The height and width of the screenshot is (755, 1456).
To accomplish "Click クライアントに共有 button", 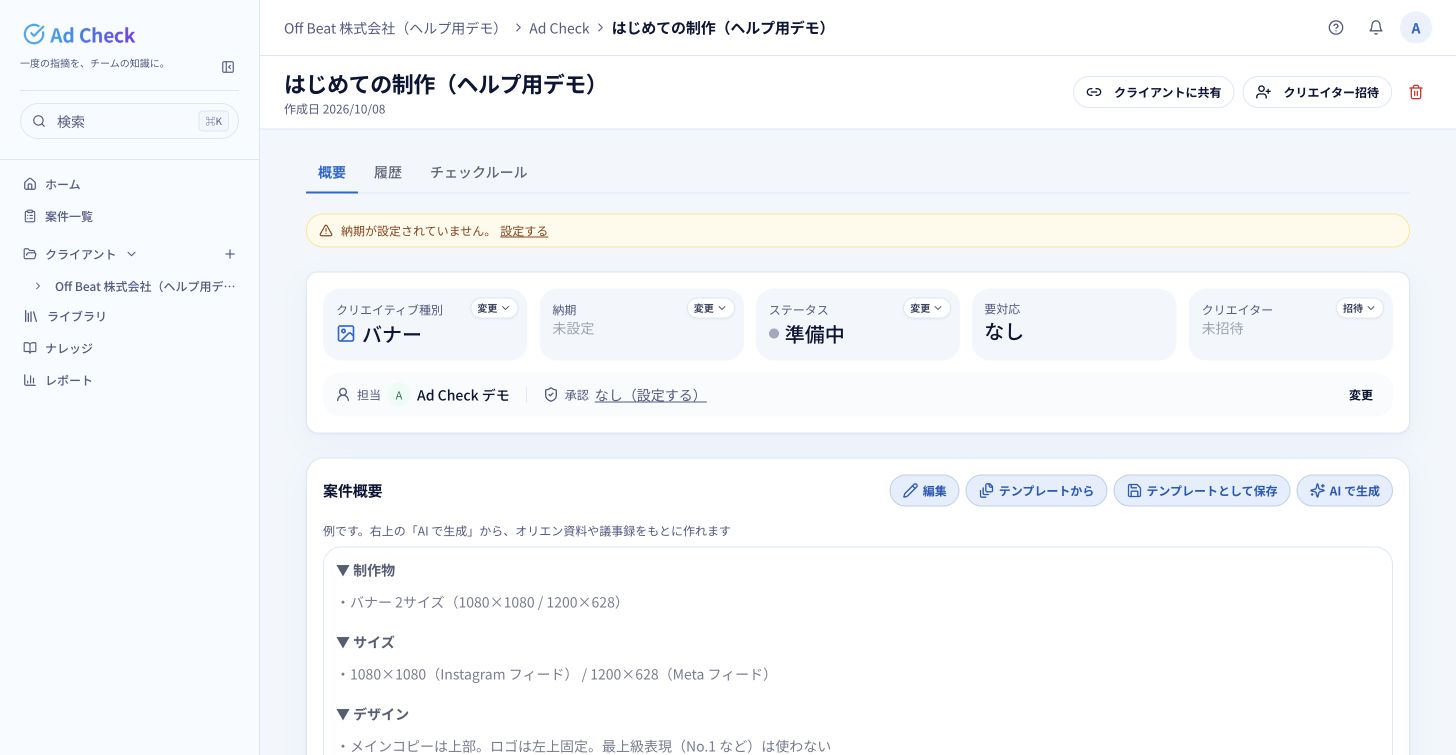I will [1154, 92].
